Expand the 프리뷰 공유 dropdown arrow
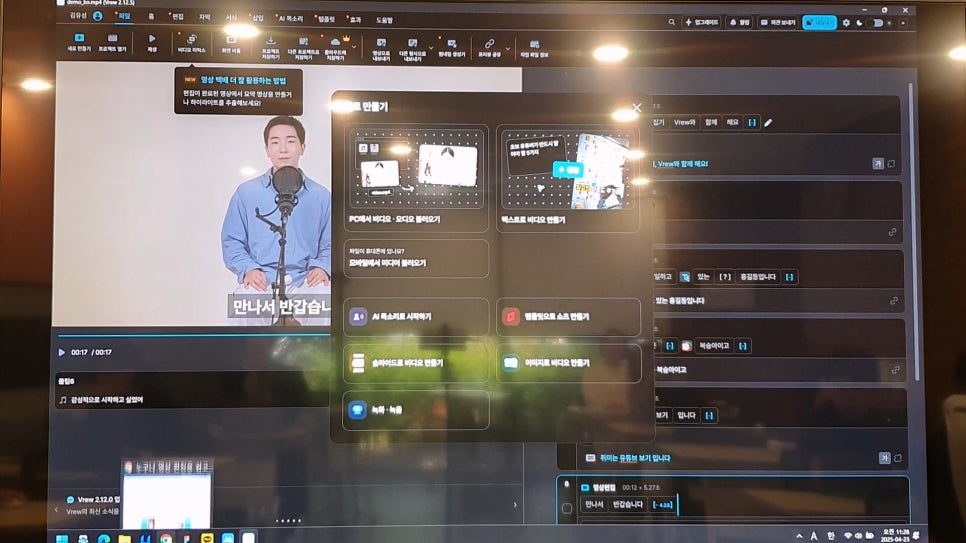Viewport: 966px width, 543px height. point(508,47)
